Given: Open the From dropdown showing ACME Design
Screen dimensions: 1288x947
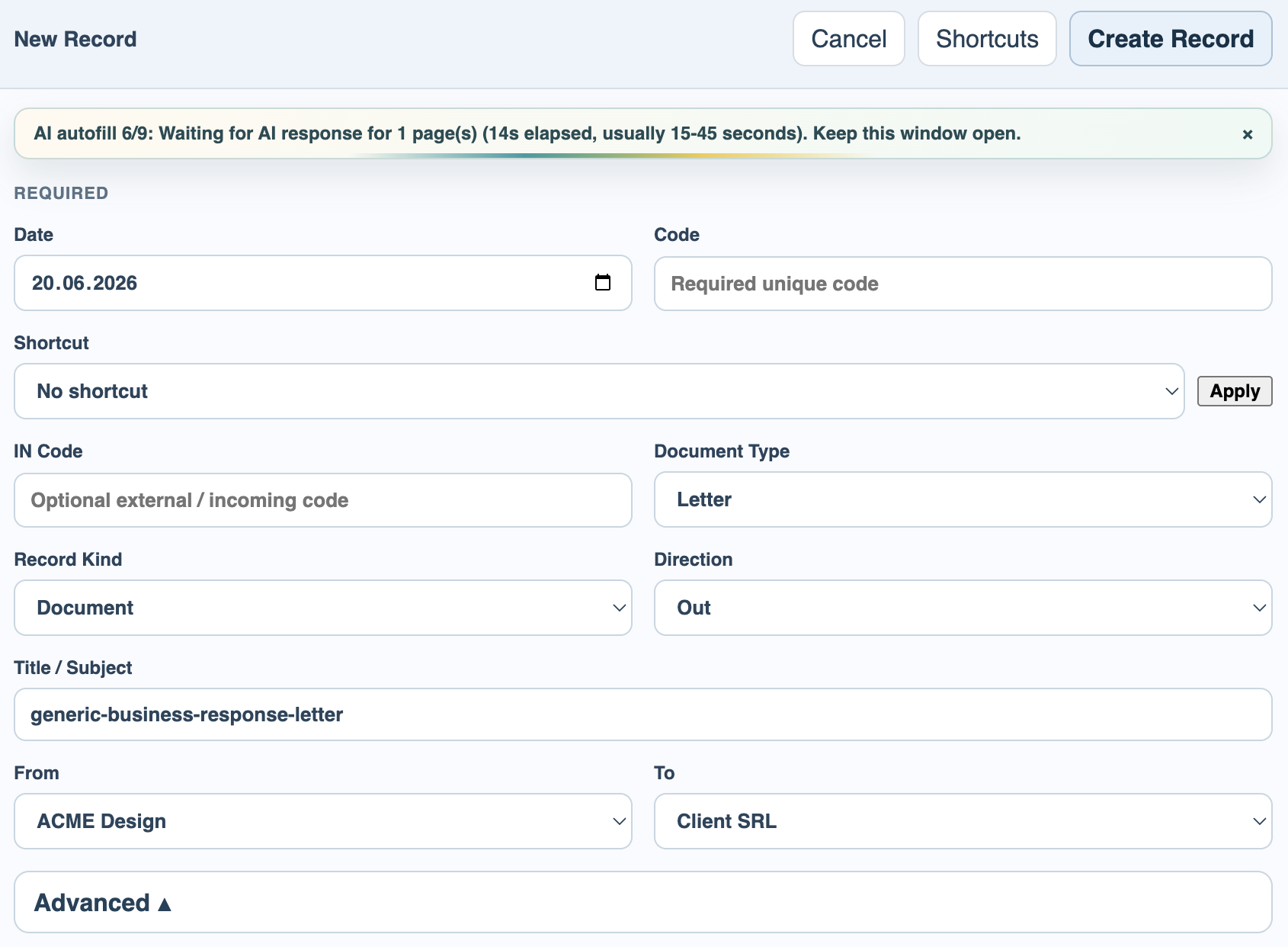Looking at the screenshot, I should click(x=323, y=821).
